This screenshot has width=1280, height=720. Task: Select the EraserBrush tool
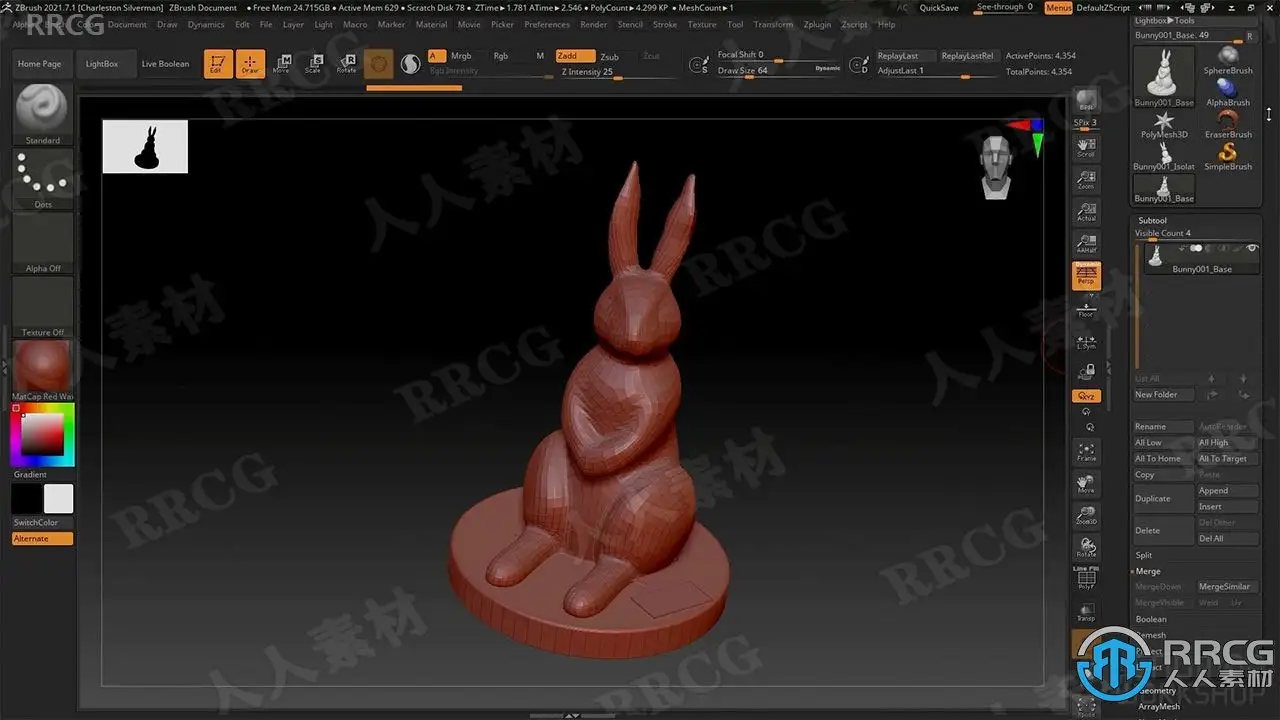[1227, 122]
